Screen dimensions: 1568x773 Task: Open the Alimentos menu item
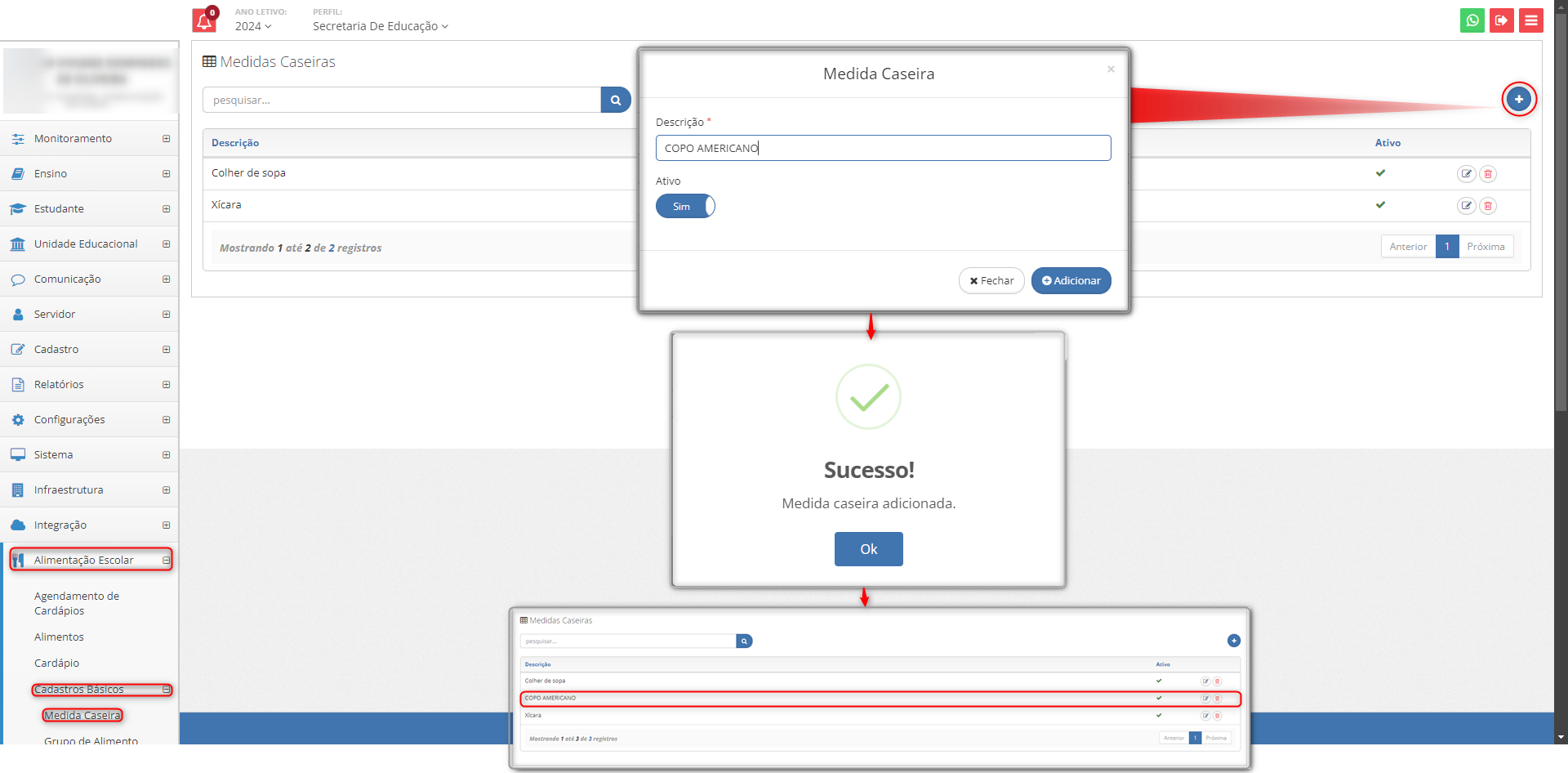[59, 637]
